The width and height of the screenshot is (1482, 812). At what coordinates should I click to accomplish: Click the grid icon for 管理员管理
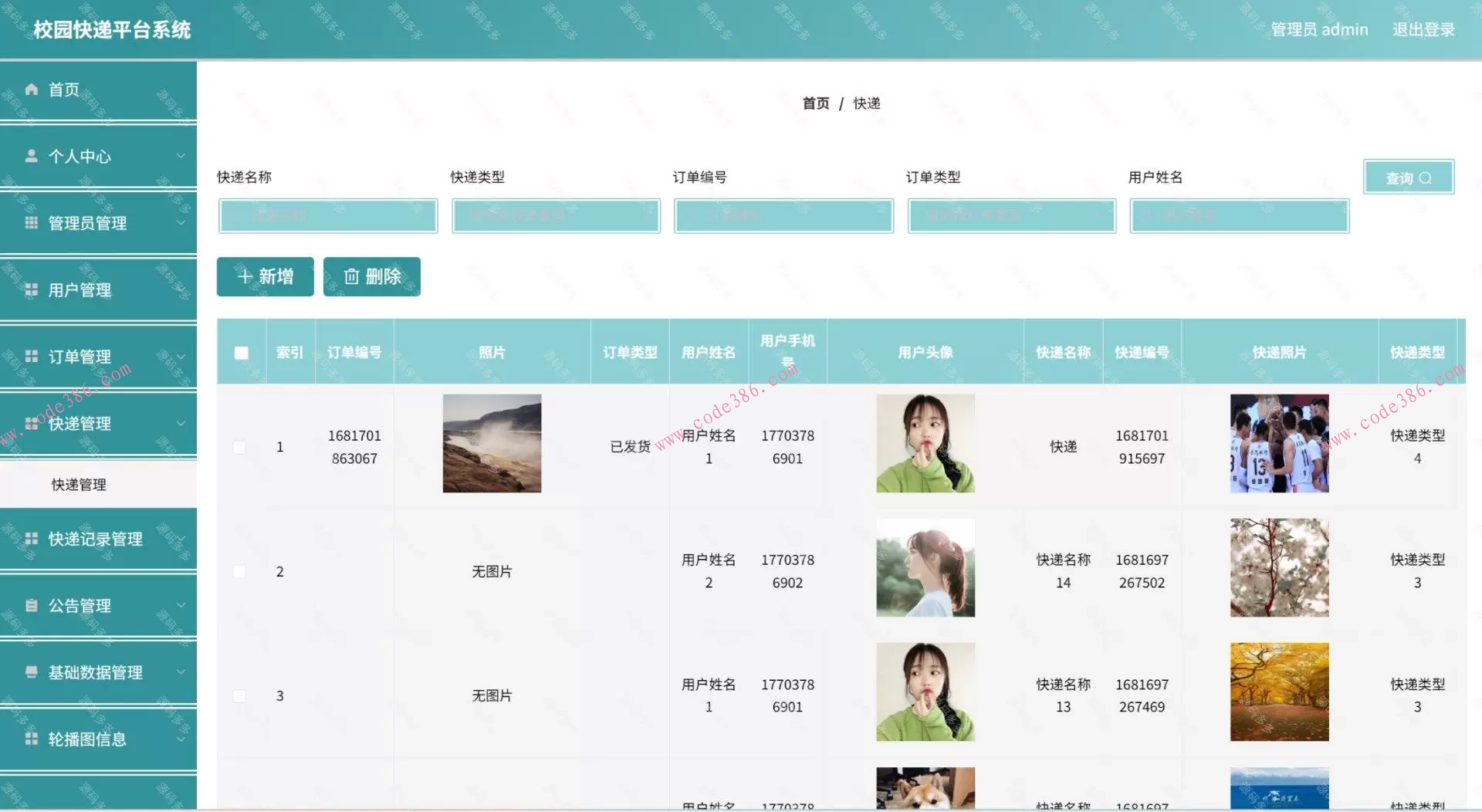32,223
